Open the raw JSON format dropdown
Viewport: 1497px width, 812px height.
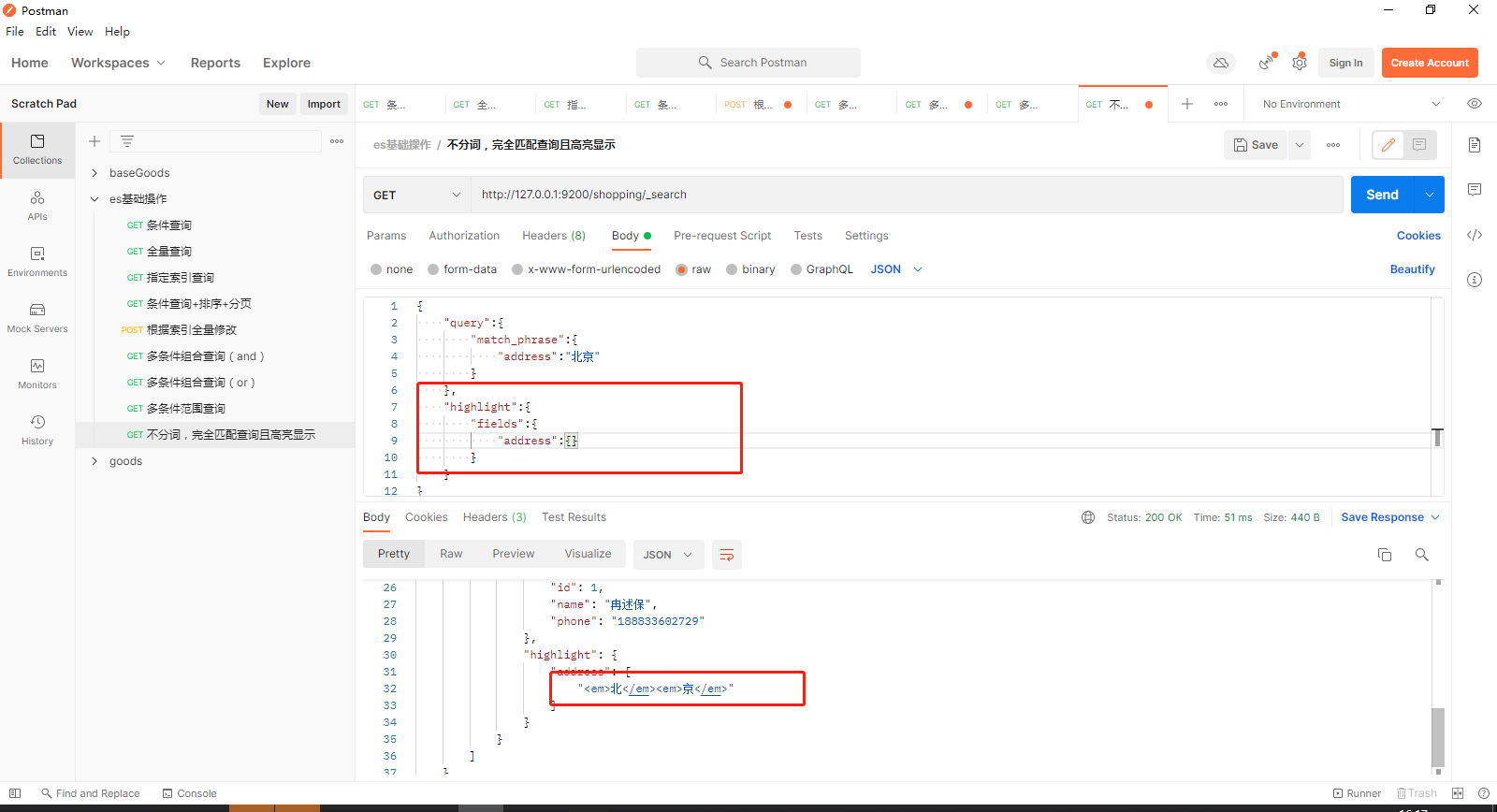[897, 269]
